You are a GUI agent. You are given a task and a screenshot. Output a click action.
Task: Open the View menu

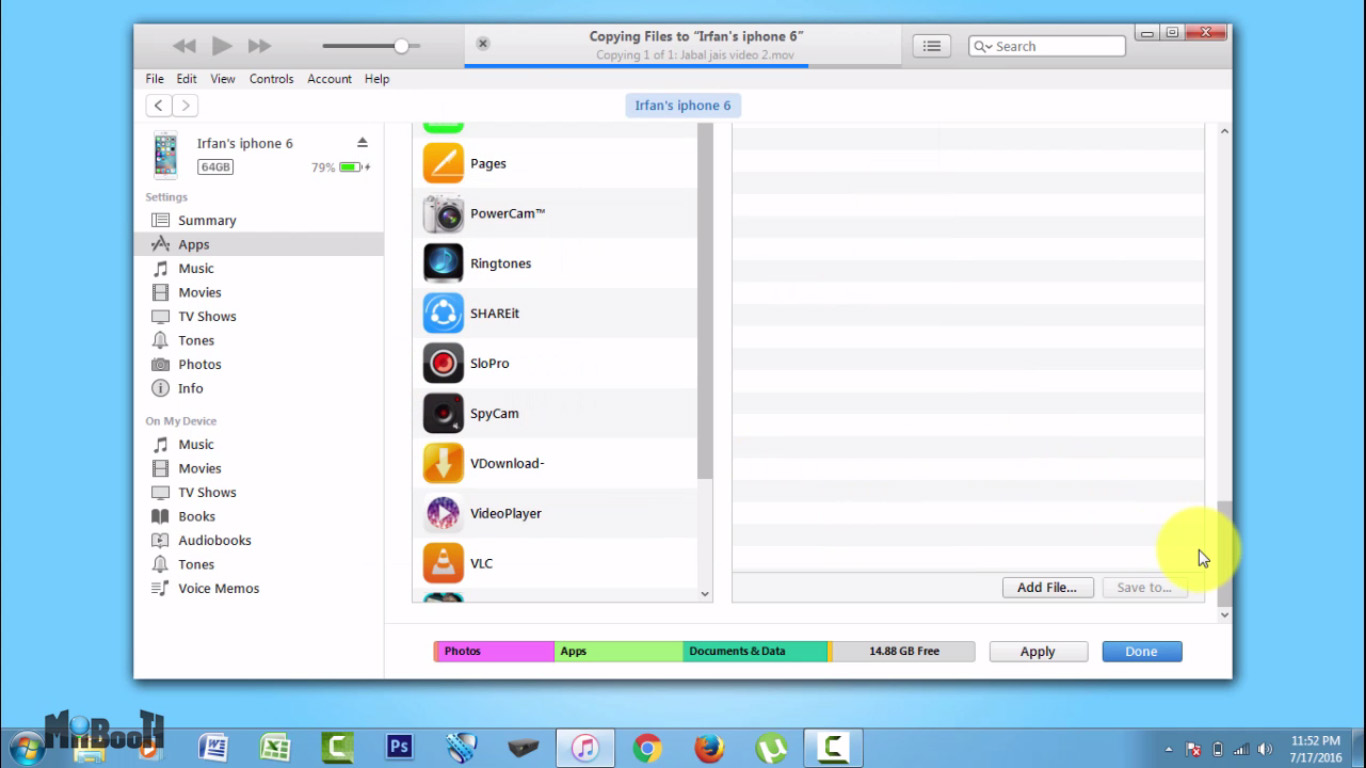coord(223,79)
